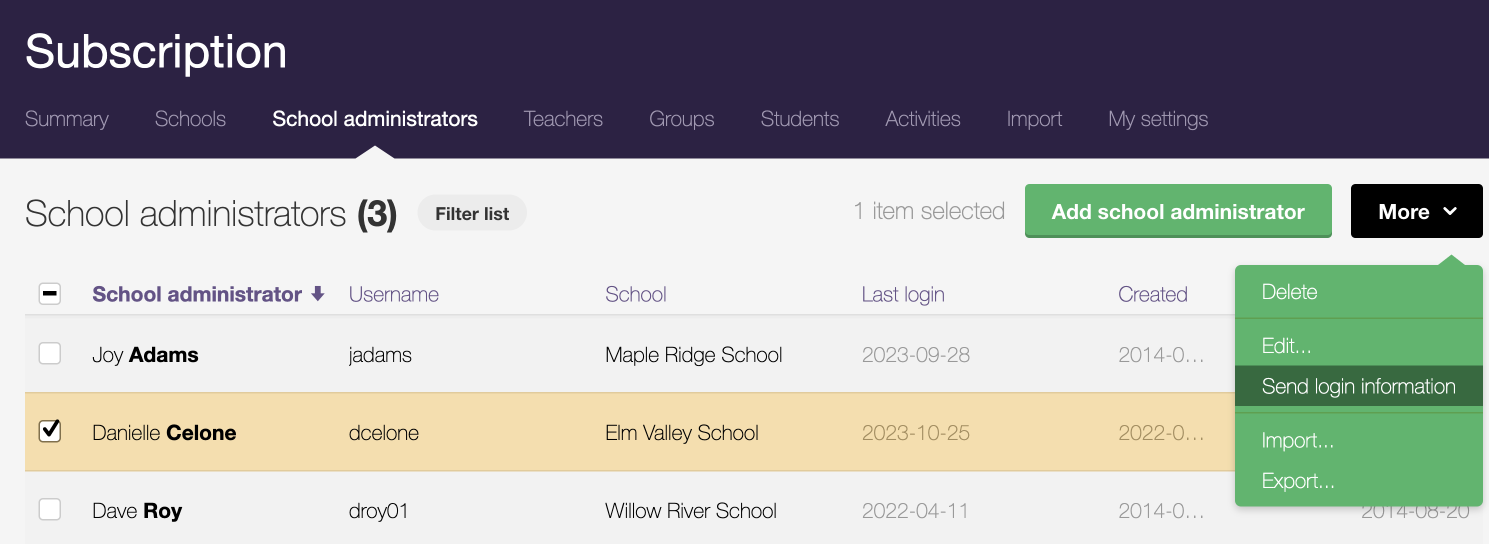Pick Export... in the More menu

click(1298, 481)
